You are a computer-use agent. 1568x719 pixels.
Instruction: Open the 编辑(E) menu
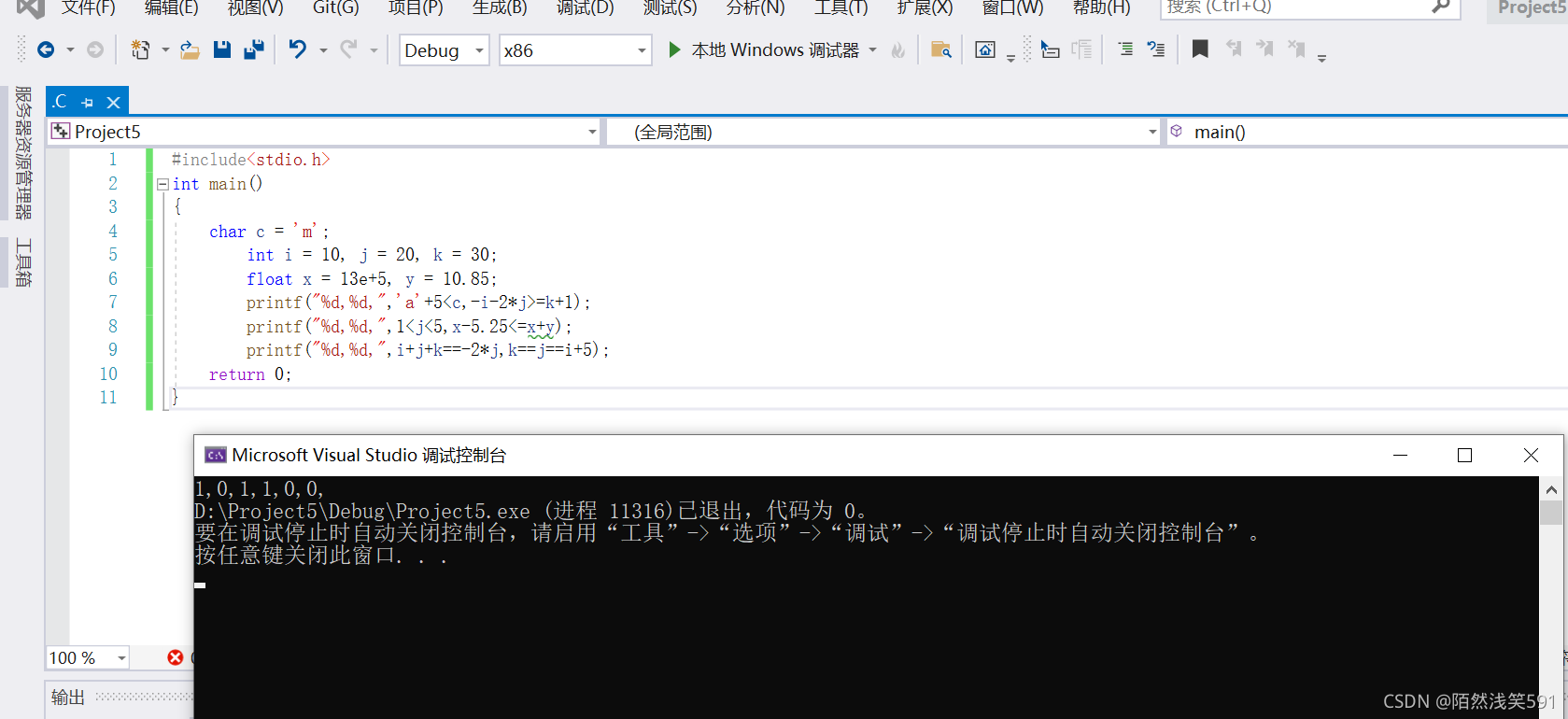click(x=171, y=7)
